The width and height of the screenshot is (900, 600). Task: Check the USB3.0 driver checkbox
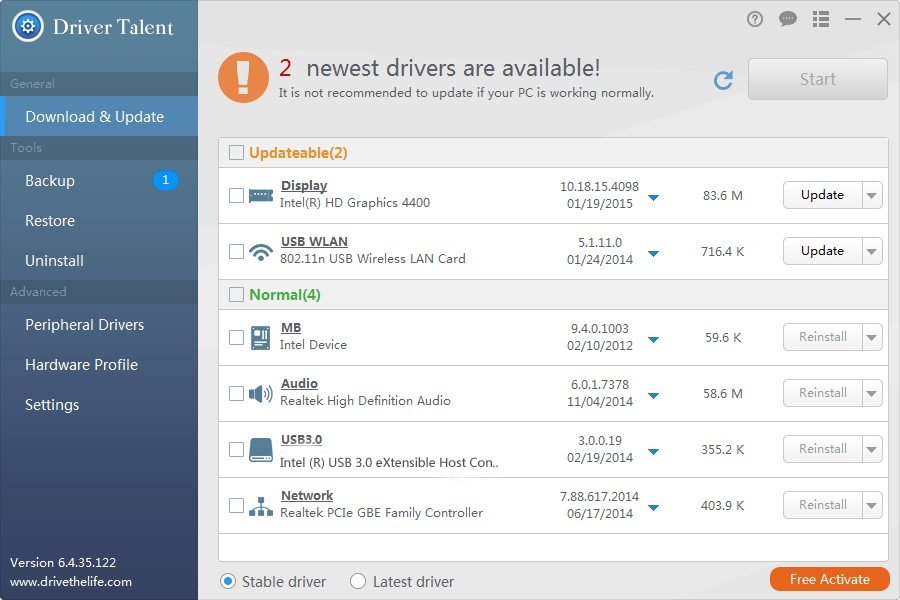[236, 449]
